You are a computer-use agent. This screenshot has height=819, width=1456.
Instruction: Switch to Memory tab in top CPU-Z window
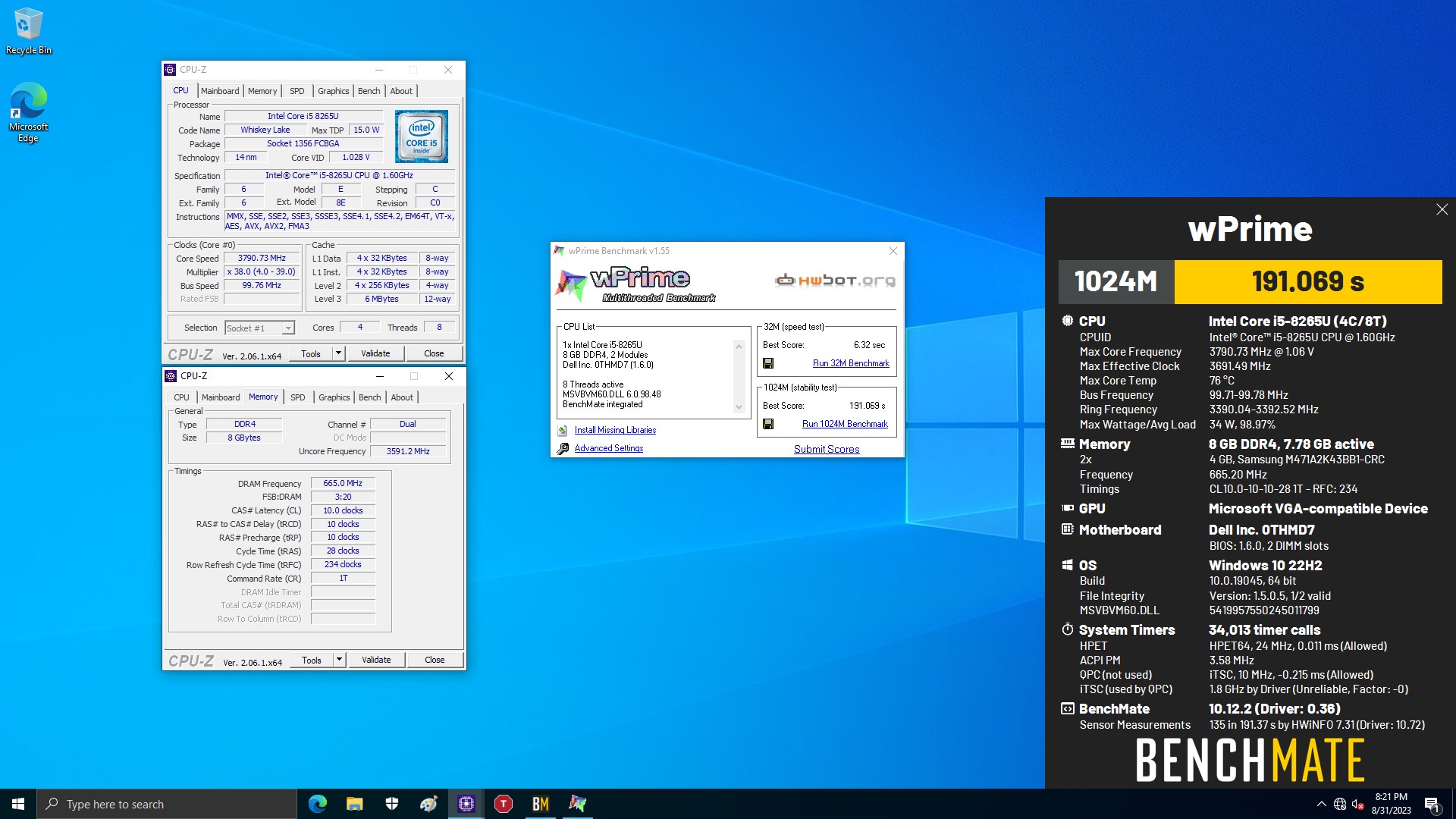pyautogui.click(x=262, y=91)
